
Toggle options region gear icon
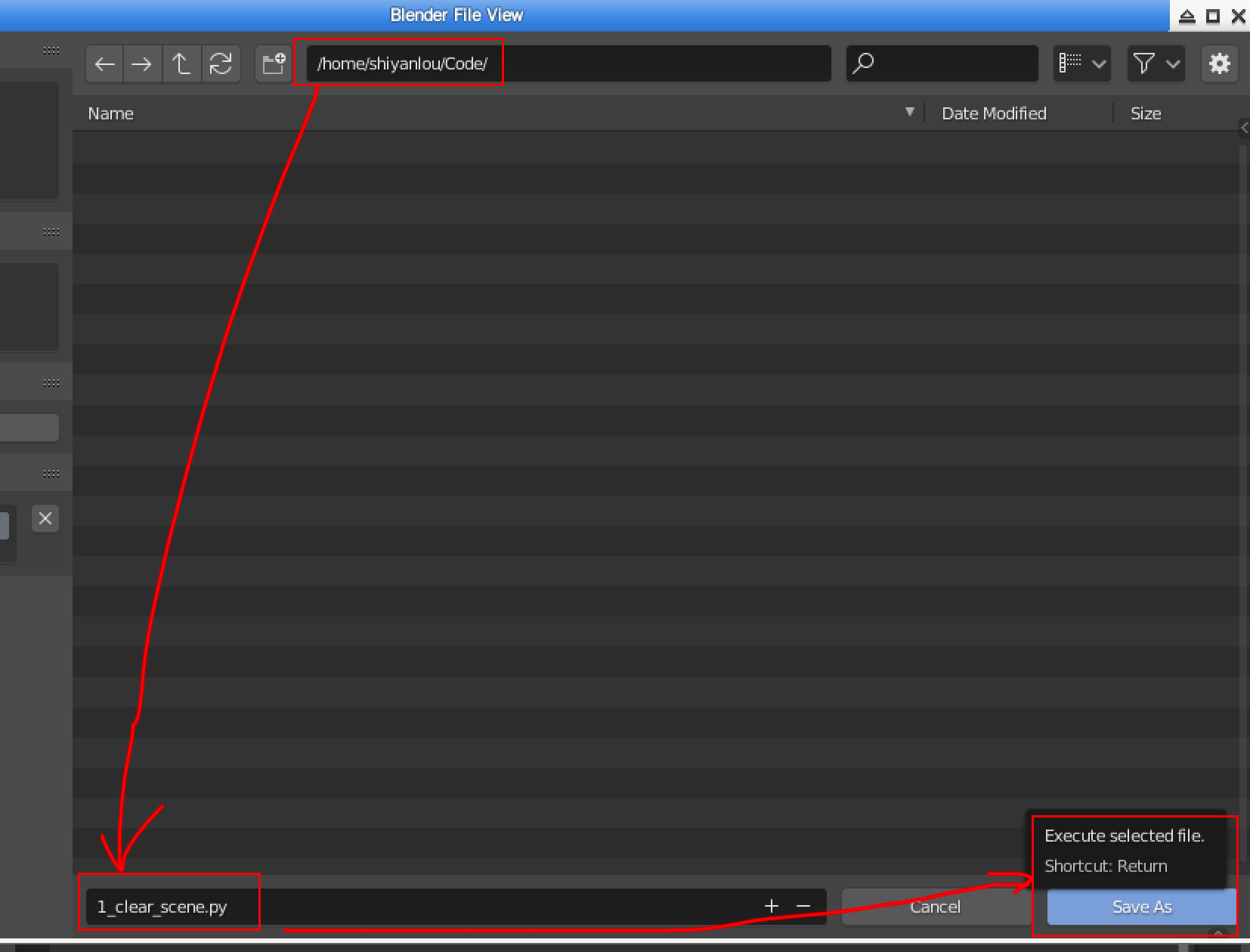tap(1219, 63)
